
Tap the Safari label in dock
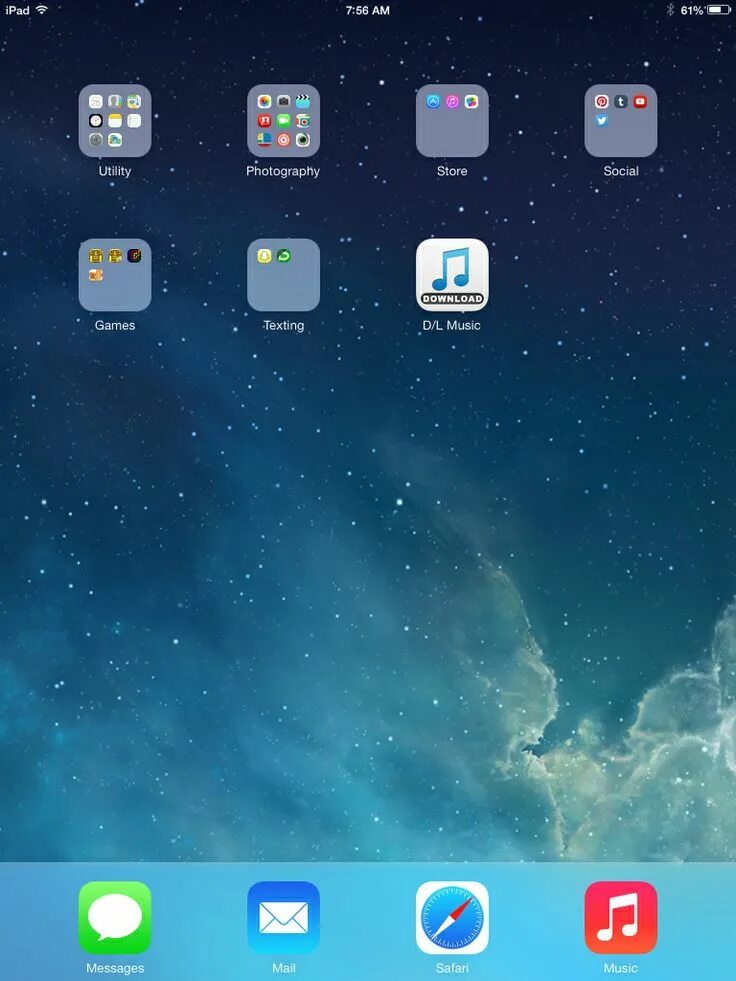coord(452,968)
